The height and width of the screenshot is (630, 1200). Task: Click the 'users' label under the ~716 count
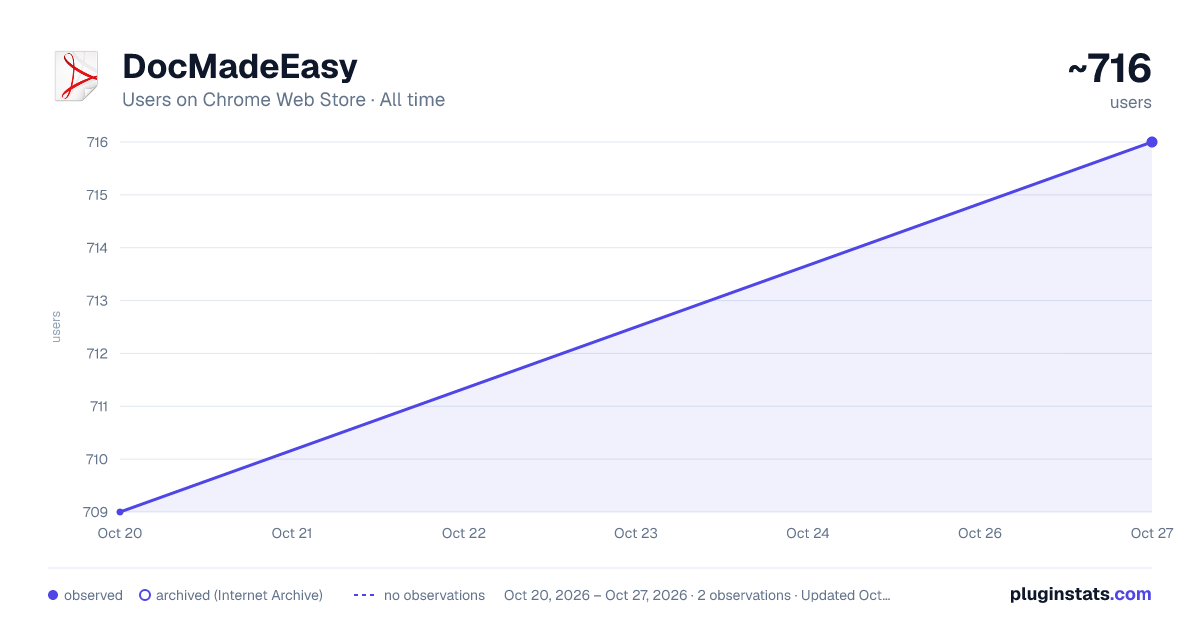pyautogui.click(x=1131, y=102)
